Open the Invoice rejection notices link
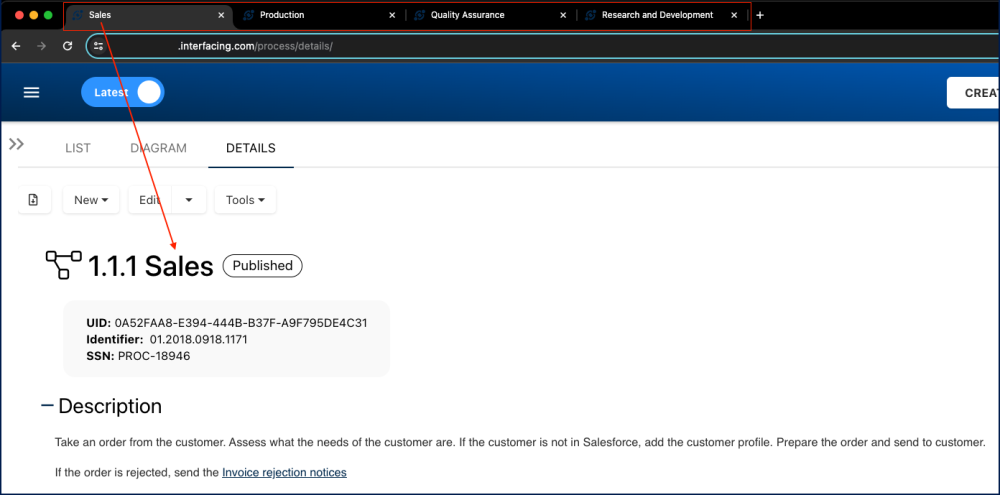Screen dimensions: 1000x495 [x=284, y=472]
